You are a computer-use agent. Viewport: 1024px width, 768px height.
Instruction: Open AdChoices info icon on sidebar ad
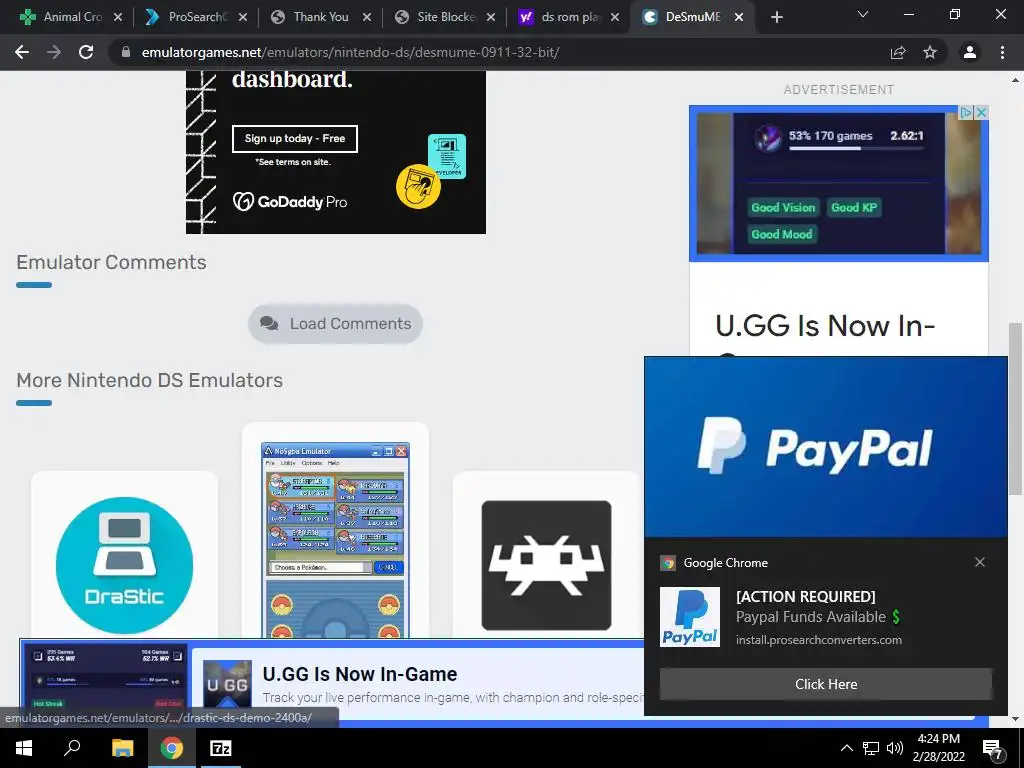(x=967, y=112)
